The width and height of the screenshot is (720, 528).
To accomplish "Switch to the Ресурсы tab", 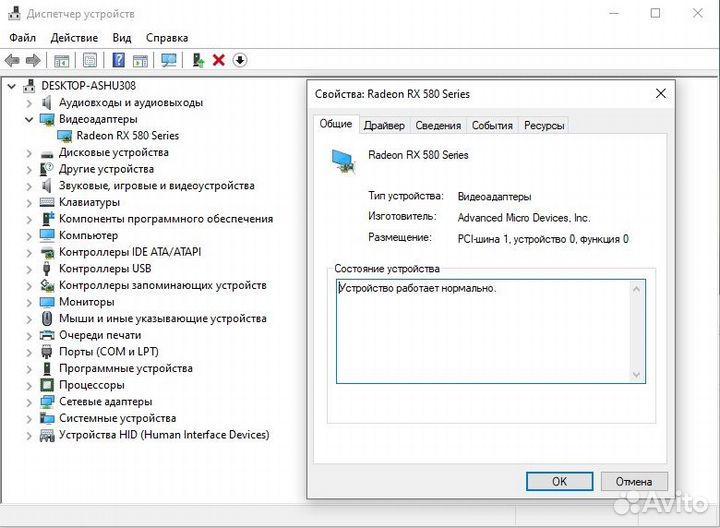I will tap(544, 125).
